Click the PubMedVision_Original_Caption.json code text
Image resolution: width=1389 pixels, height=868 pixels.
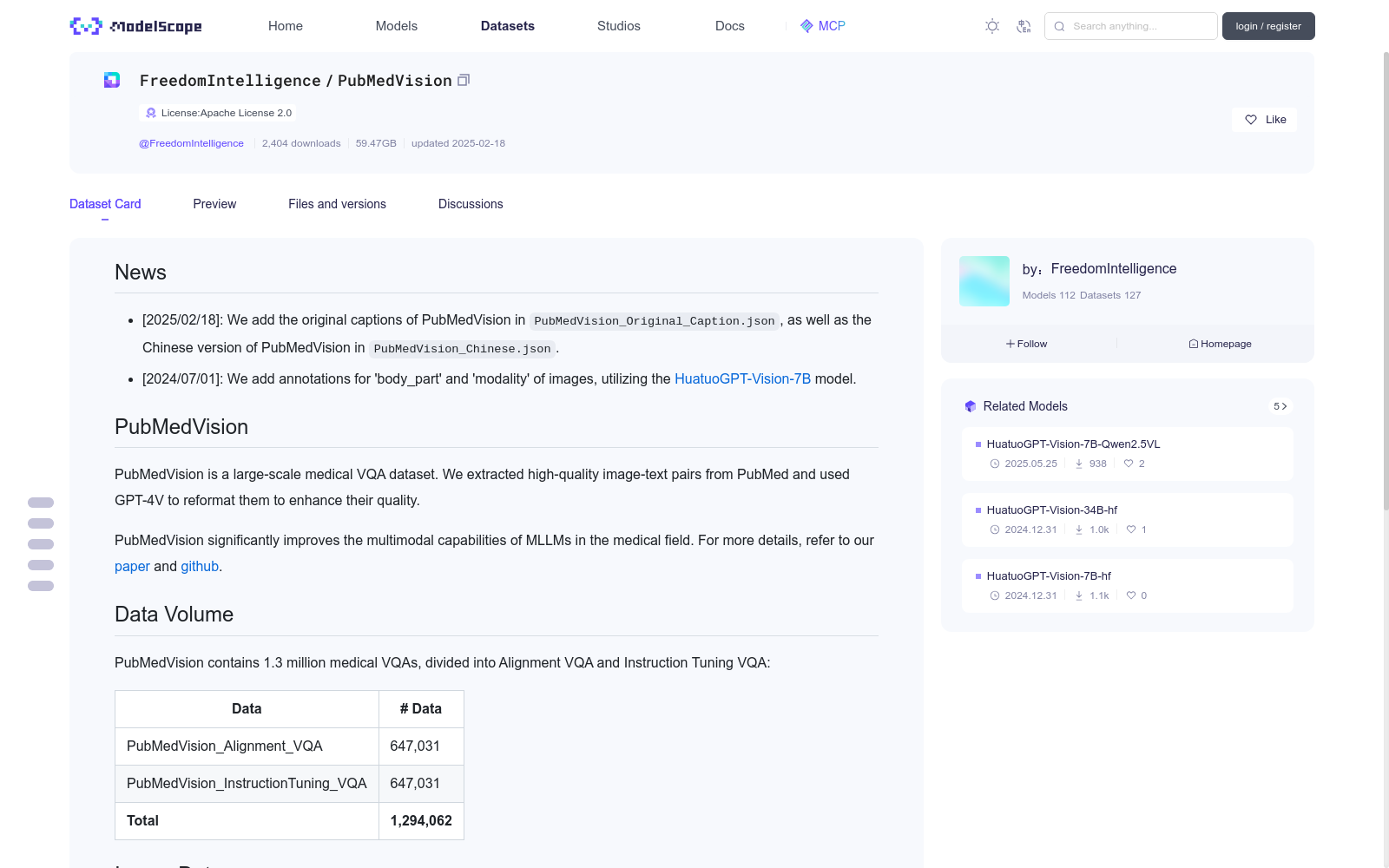[655, 321]
